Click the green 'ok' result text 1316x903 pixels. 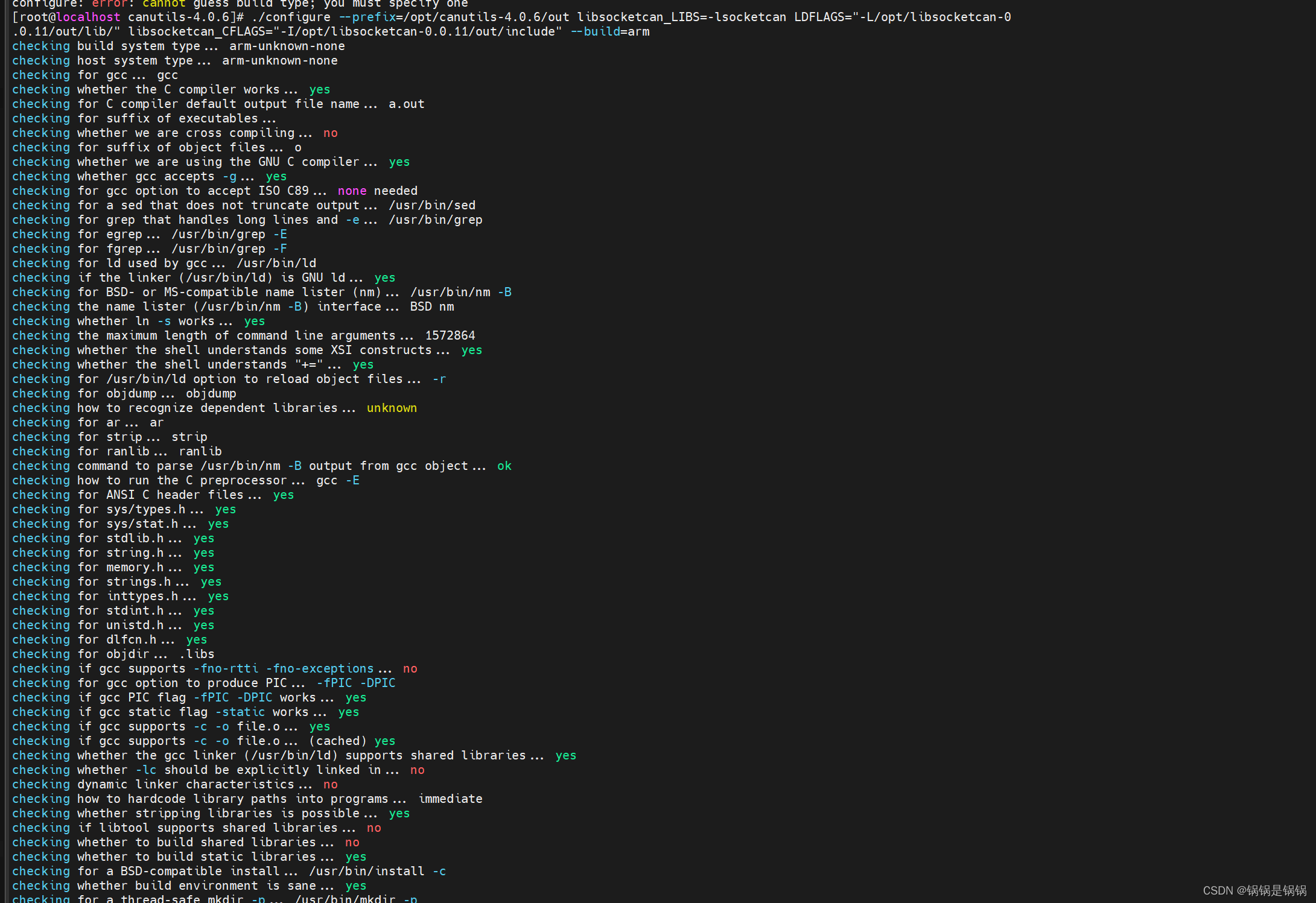click(x=504, y=466)
